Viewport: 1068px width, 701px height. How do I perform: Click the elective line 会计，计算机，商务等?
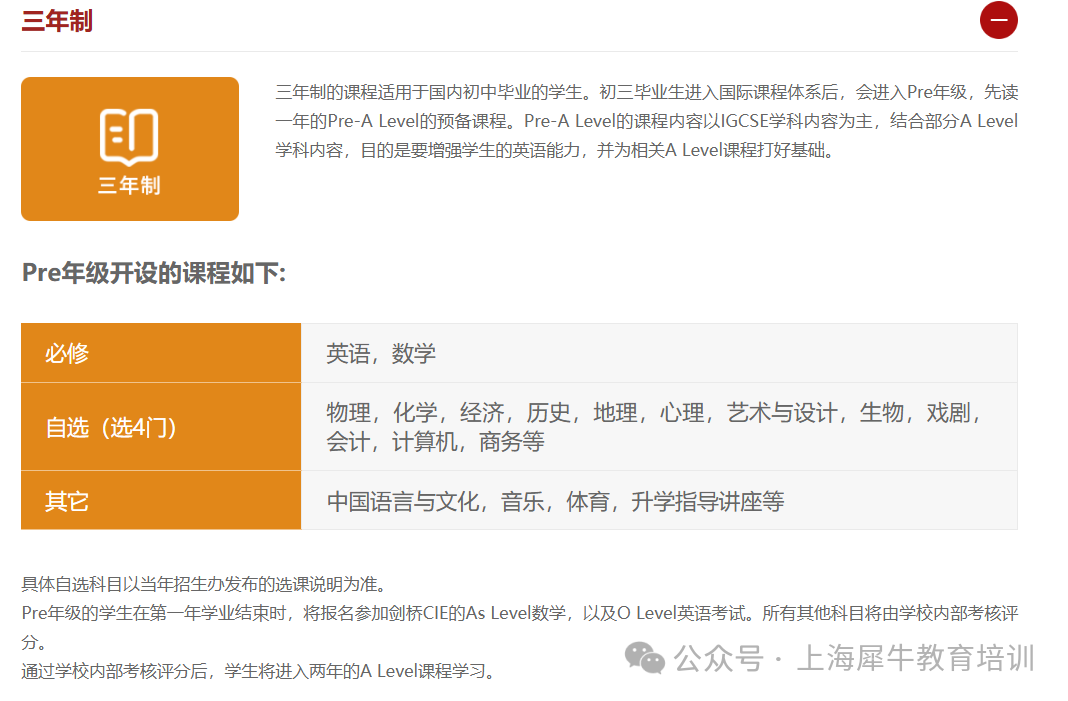(435, 442)
